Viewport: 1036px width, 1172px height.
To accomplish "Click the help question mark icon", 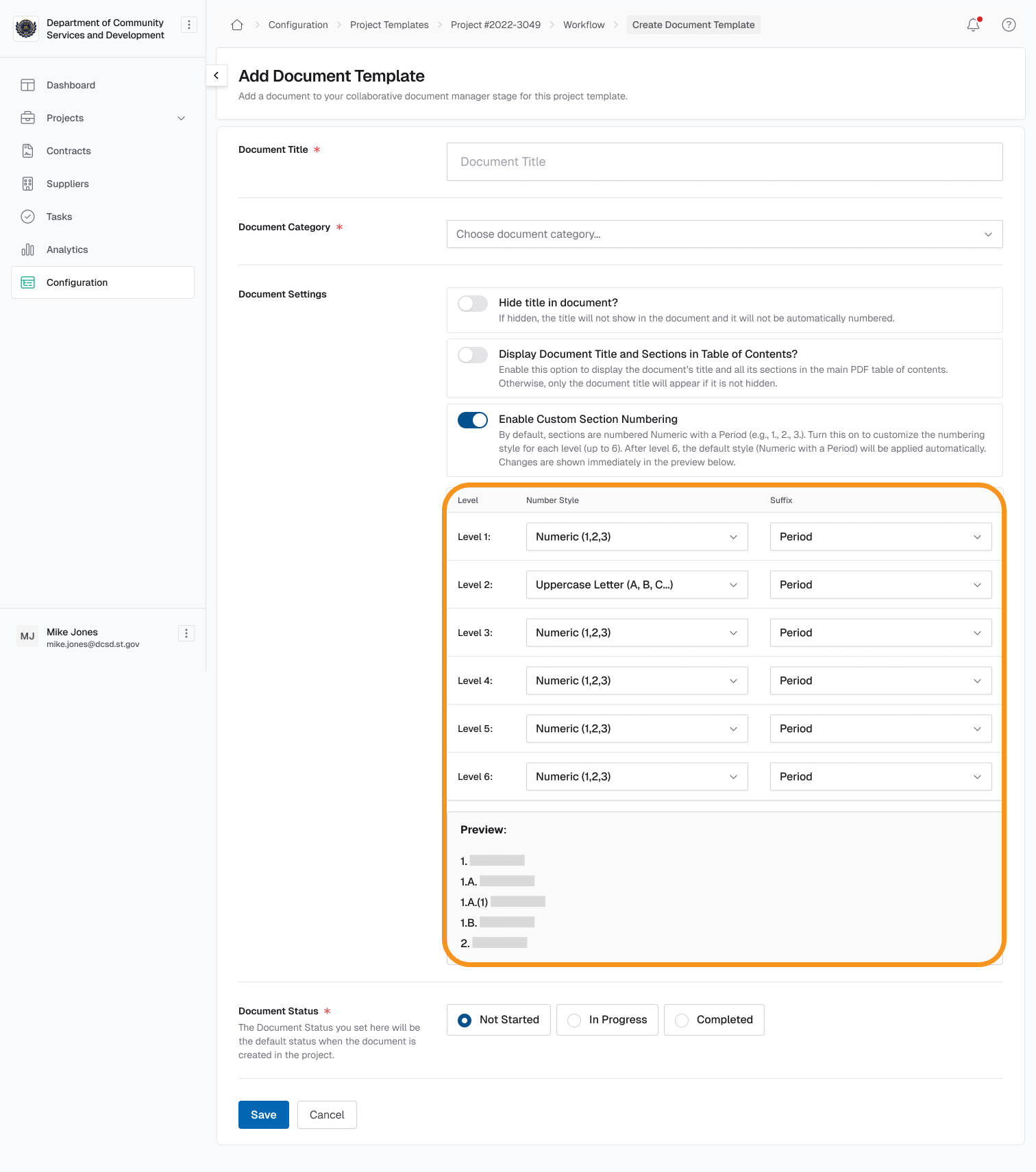I will point(1009,25).
